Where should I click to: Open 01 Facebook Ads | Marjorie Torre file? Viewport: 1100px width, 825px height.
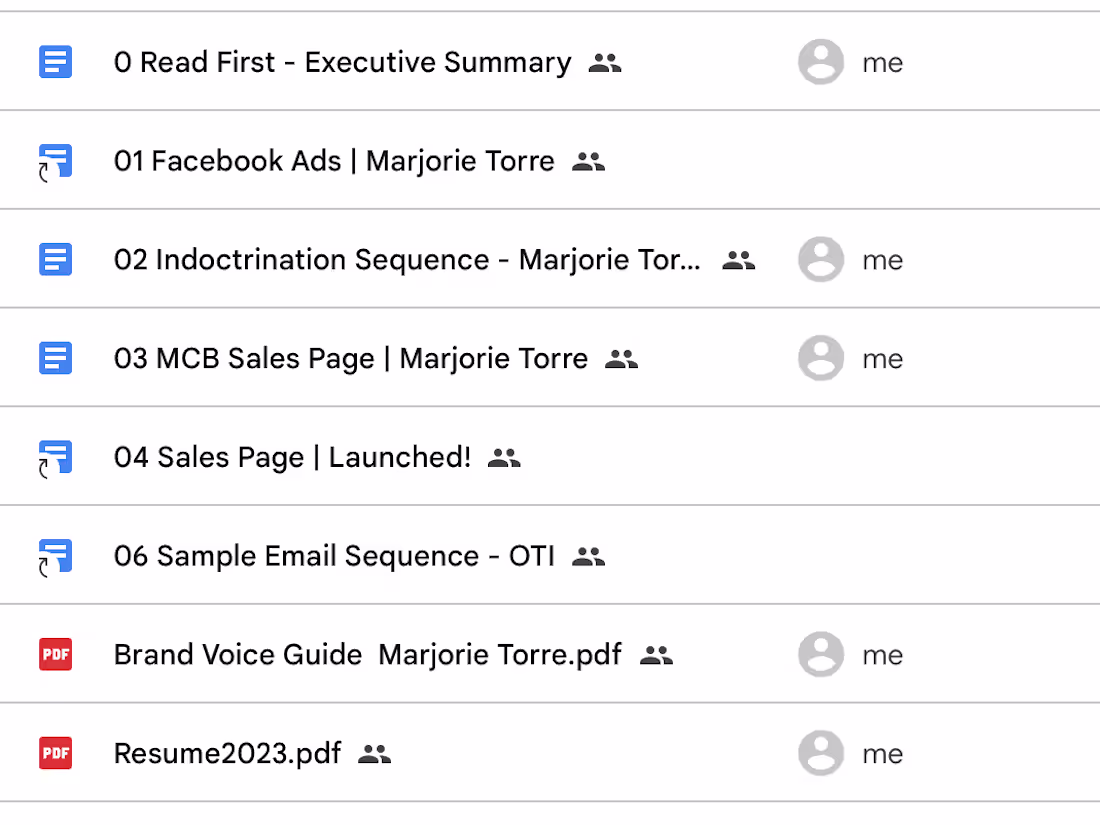(x=334, y=161)
